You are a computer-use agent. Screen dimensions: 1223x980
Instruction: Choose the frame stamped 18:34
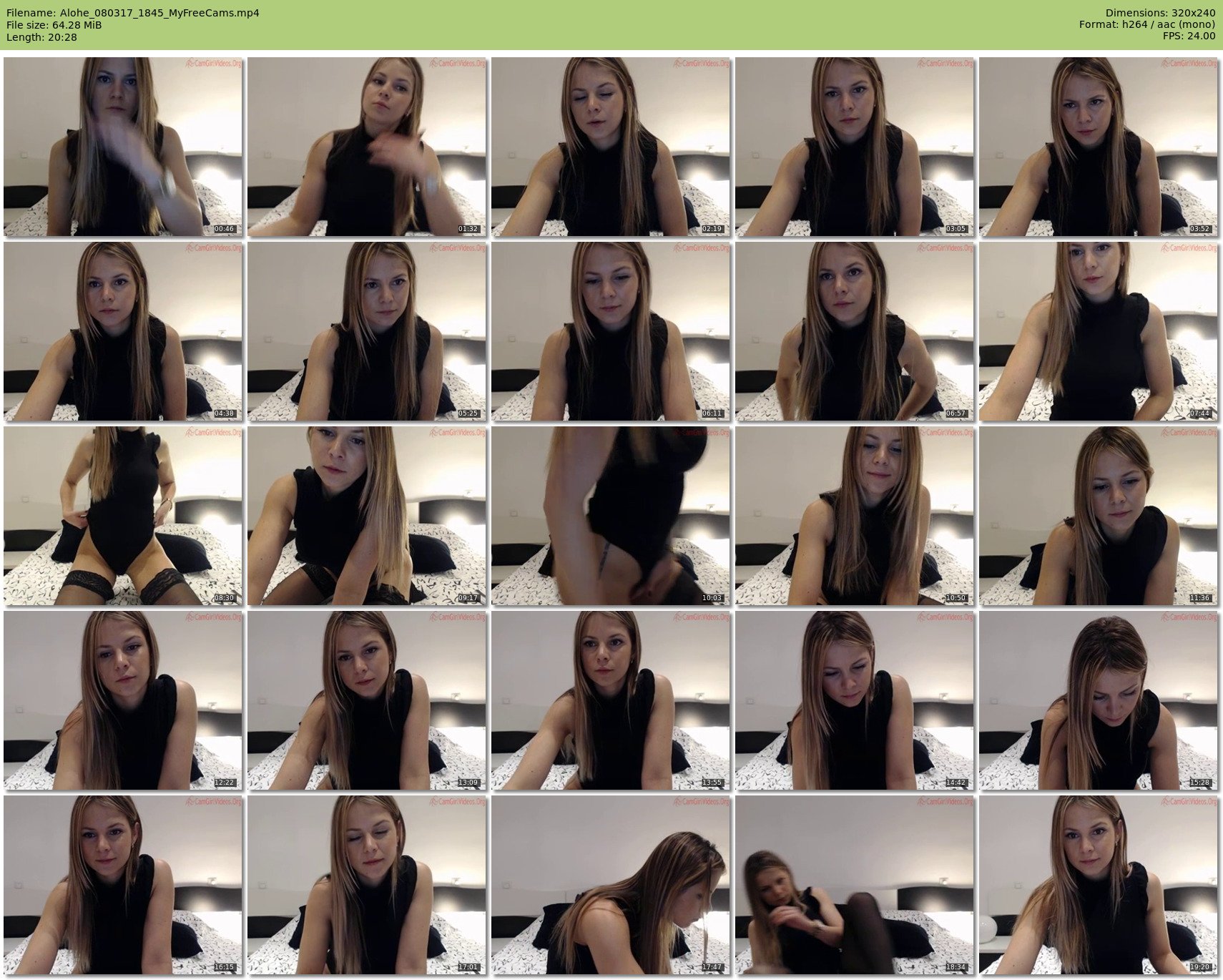coord(855,885)
